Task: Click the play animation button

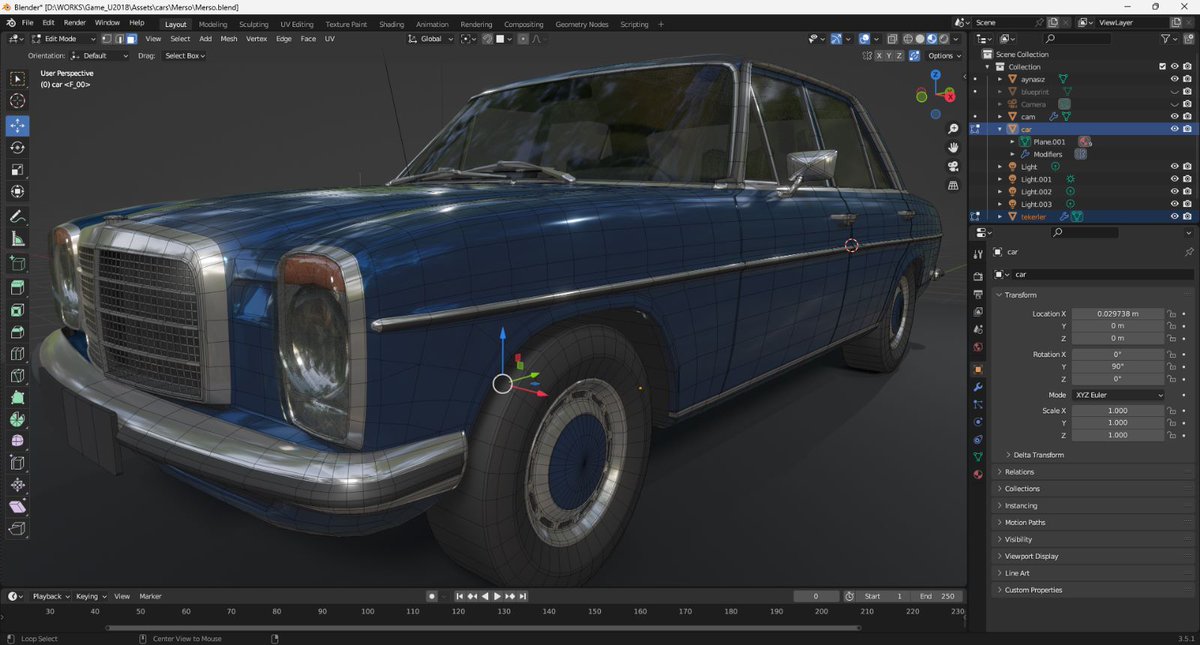Action: click(497, 596)
